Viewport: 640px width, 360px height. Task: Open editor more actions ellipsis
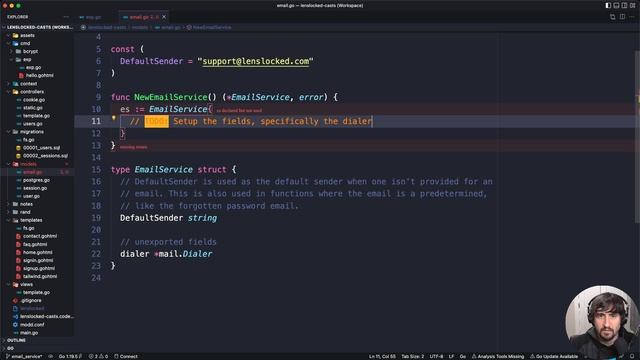point(632,17)
